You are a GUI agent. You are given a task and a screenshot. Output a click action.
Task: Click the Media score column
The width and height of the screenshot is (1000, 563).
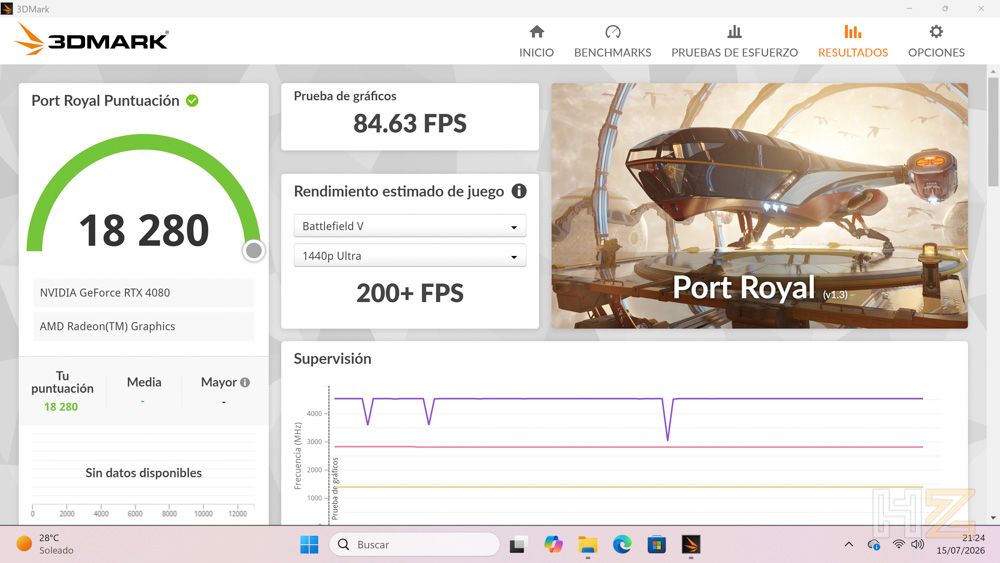tap(144, 390)
